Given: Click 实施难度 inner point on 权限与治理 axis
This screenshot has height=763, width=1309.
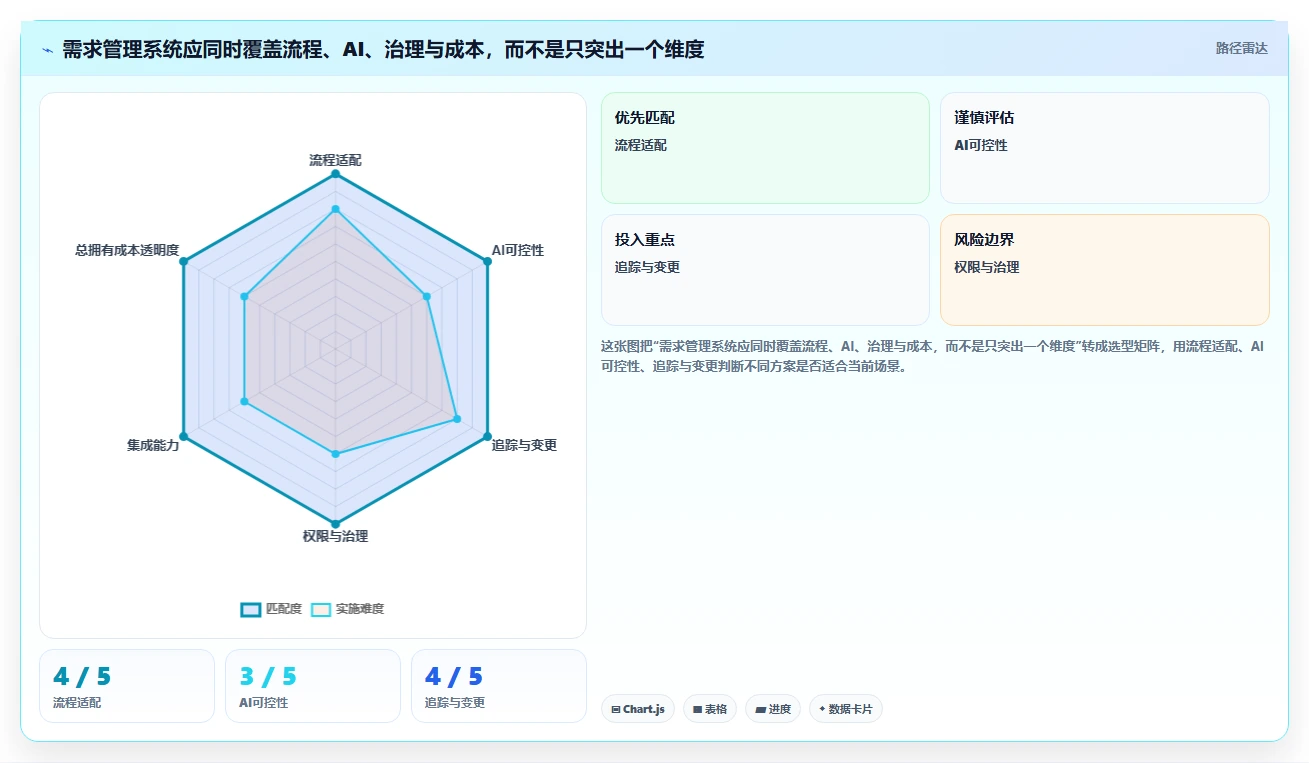Looking at the screenshot, I should [x=335, y=454].
